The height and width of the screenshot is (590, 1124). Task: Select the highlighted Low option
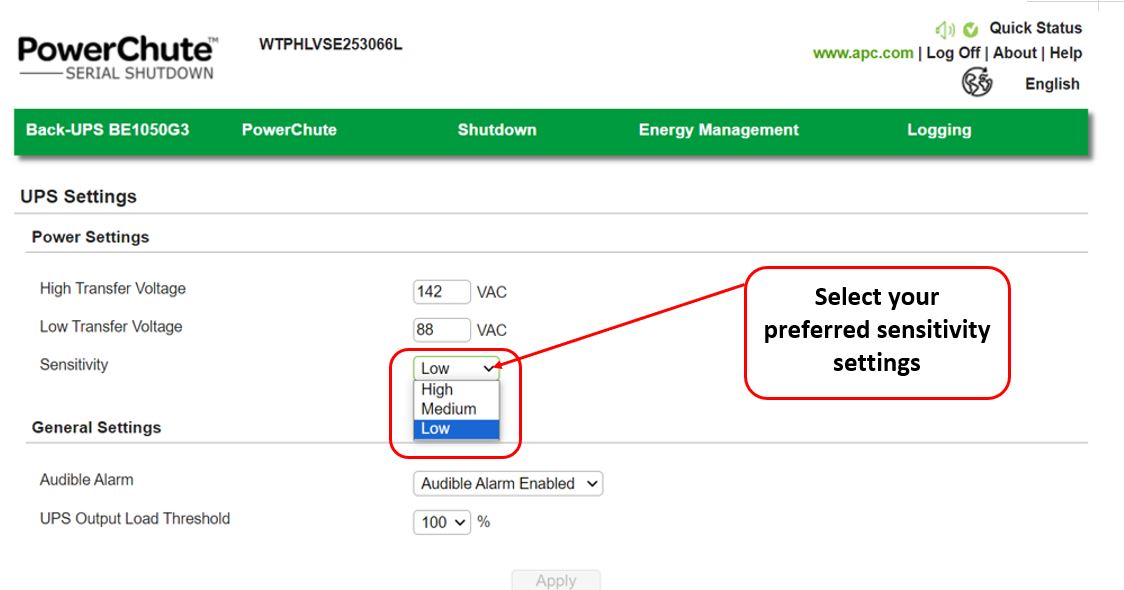456,429
